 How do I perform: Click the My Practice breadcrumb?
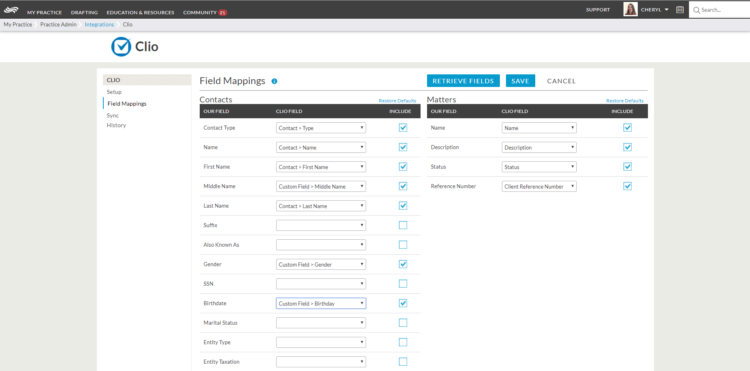pos(18,24)
